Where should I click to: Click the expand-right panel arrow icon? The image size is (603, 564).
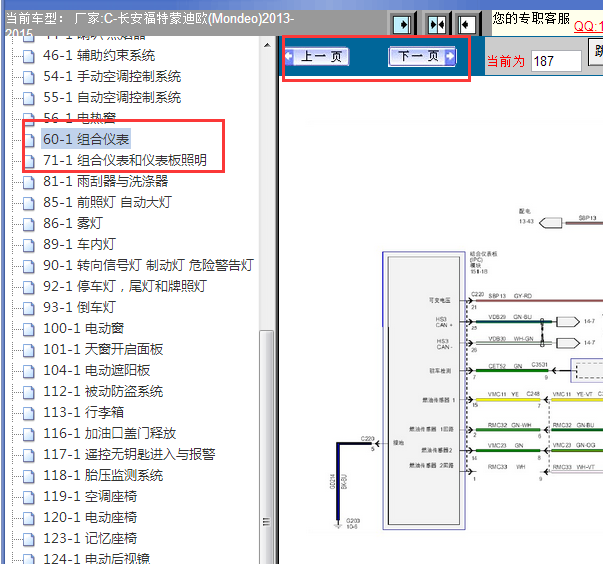pyautogui.click(x=403, y=25)
